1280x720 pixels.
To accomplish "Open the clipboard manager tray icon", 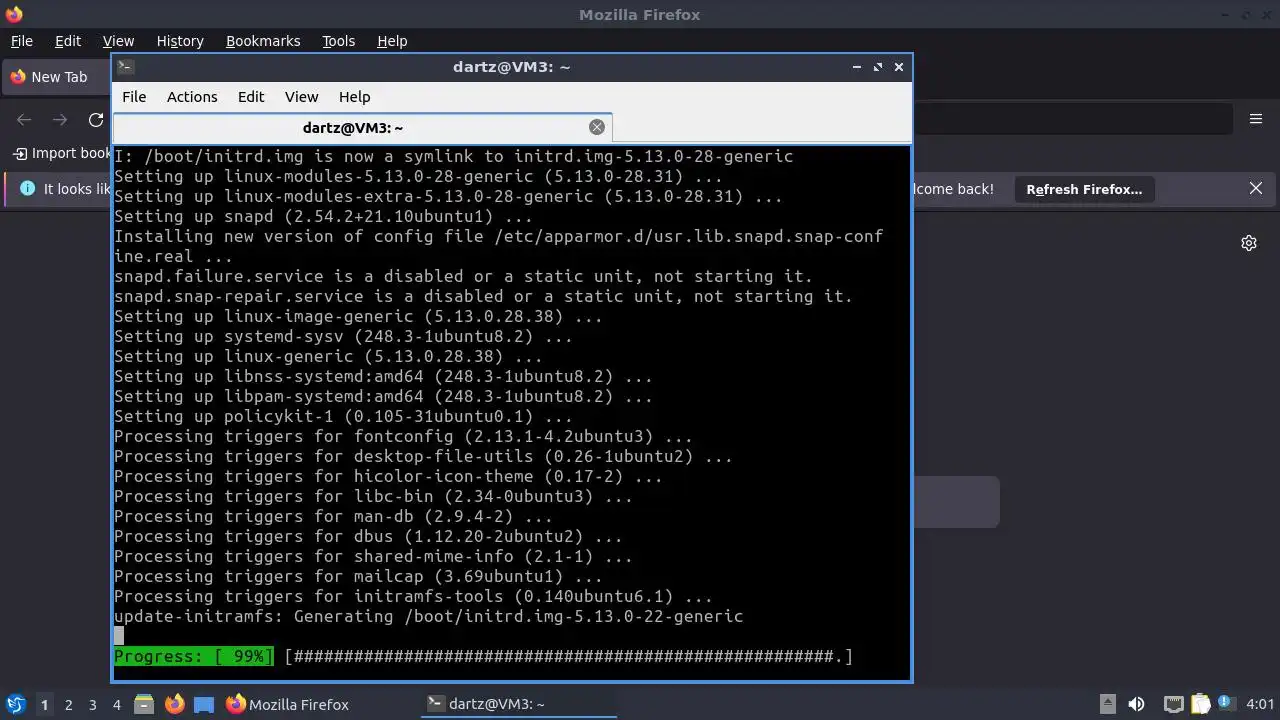I will 1200,704.
